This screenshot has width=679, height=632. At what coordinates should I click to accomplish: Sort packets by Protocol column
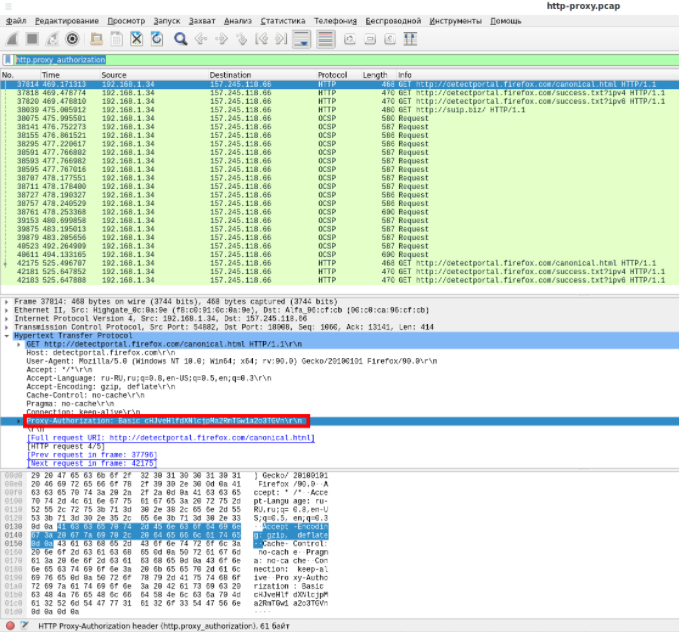coord(339,75)
